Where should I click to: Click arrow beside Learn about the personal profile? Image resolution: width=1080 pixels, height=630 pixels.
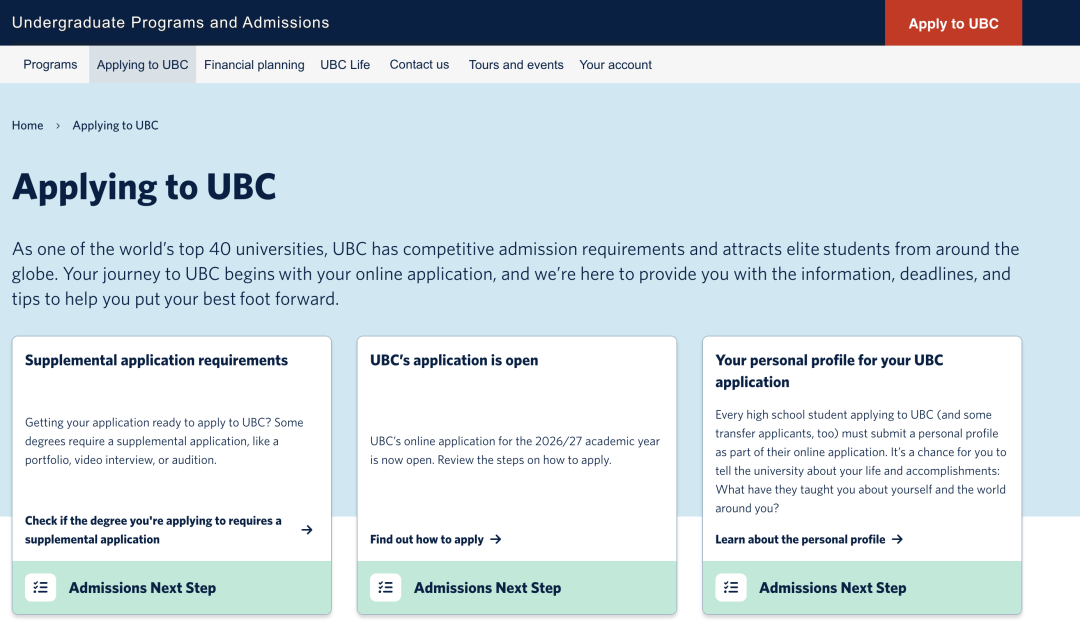pyautogui.click(x=897, y=539)
